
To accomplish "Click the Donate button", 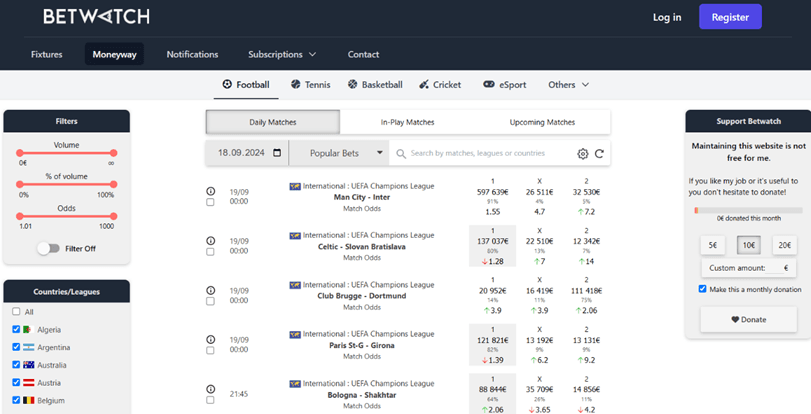I will pyautogui.click(x=748, y=319).
